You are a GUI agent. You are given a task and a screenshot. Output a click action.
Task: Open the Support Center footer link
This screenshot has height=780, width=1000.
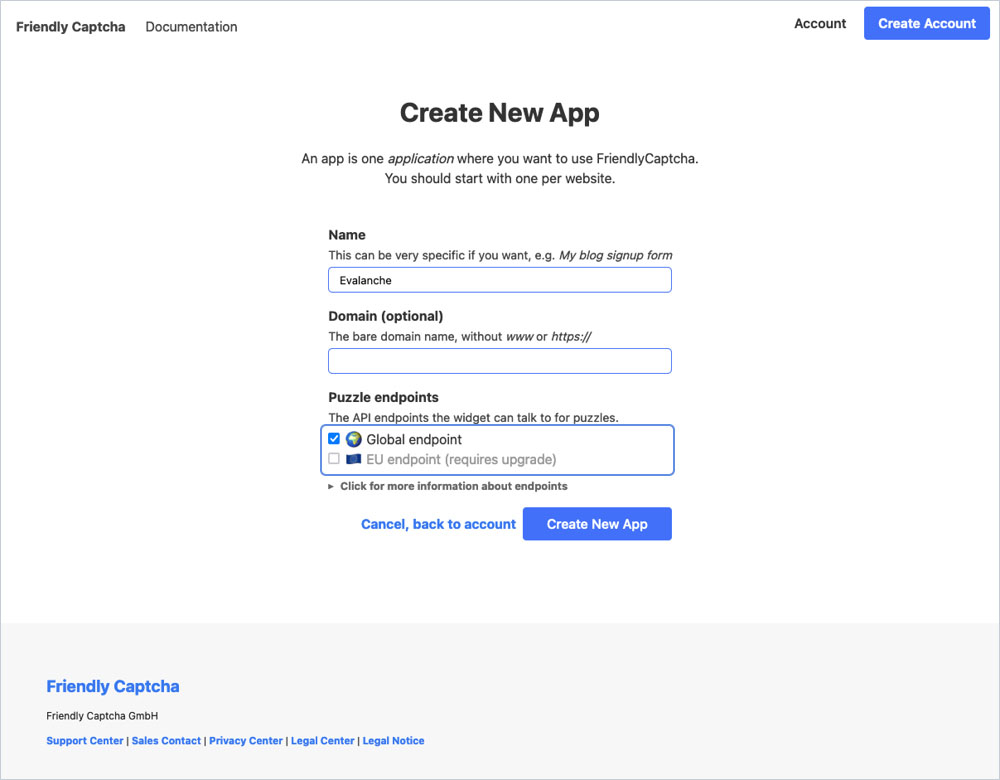click(x=85, y=741)
